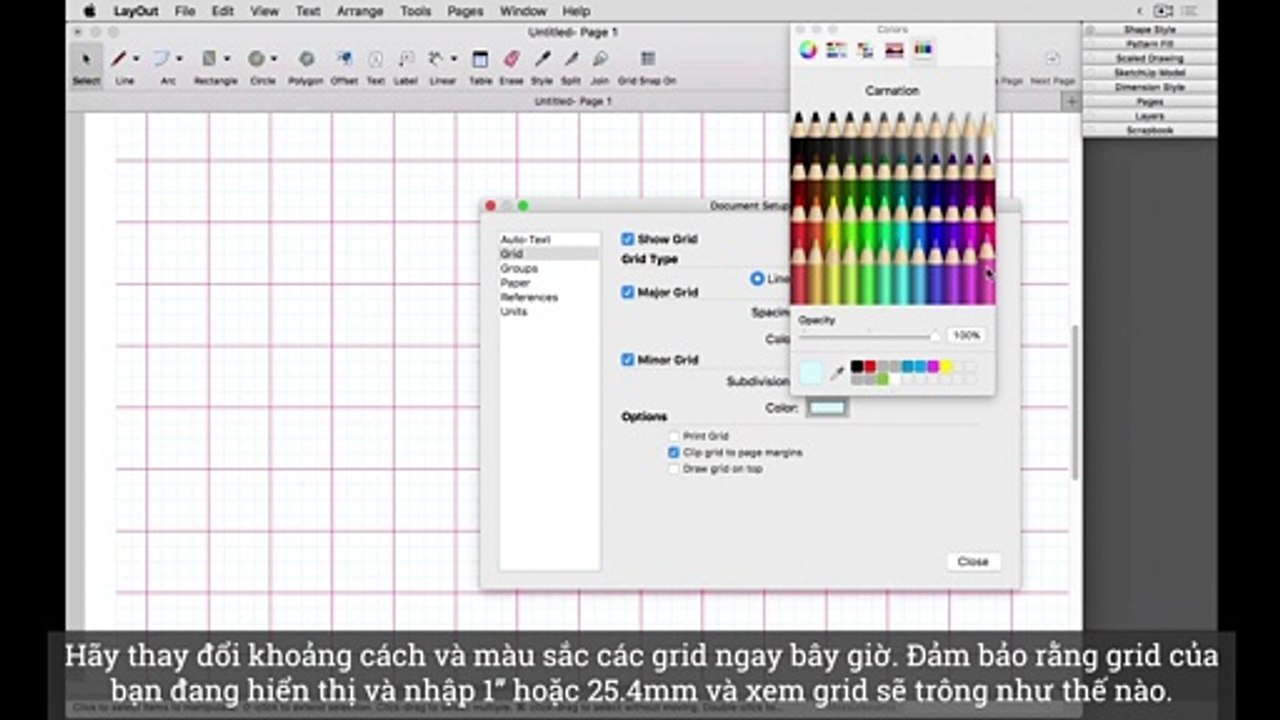Pick the eyedropper in Colors panel
This screenshot has width=1280, height=720.
837,373
